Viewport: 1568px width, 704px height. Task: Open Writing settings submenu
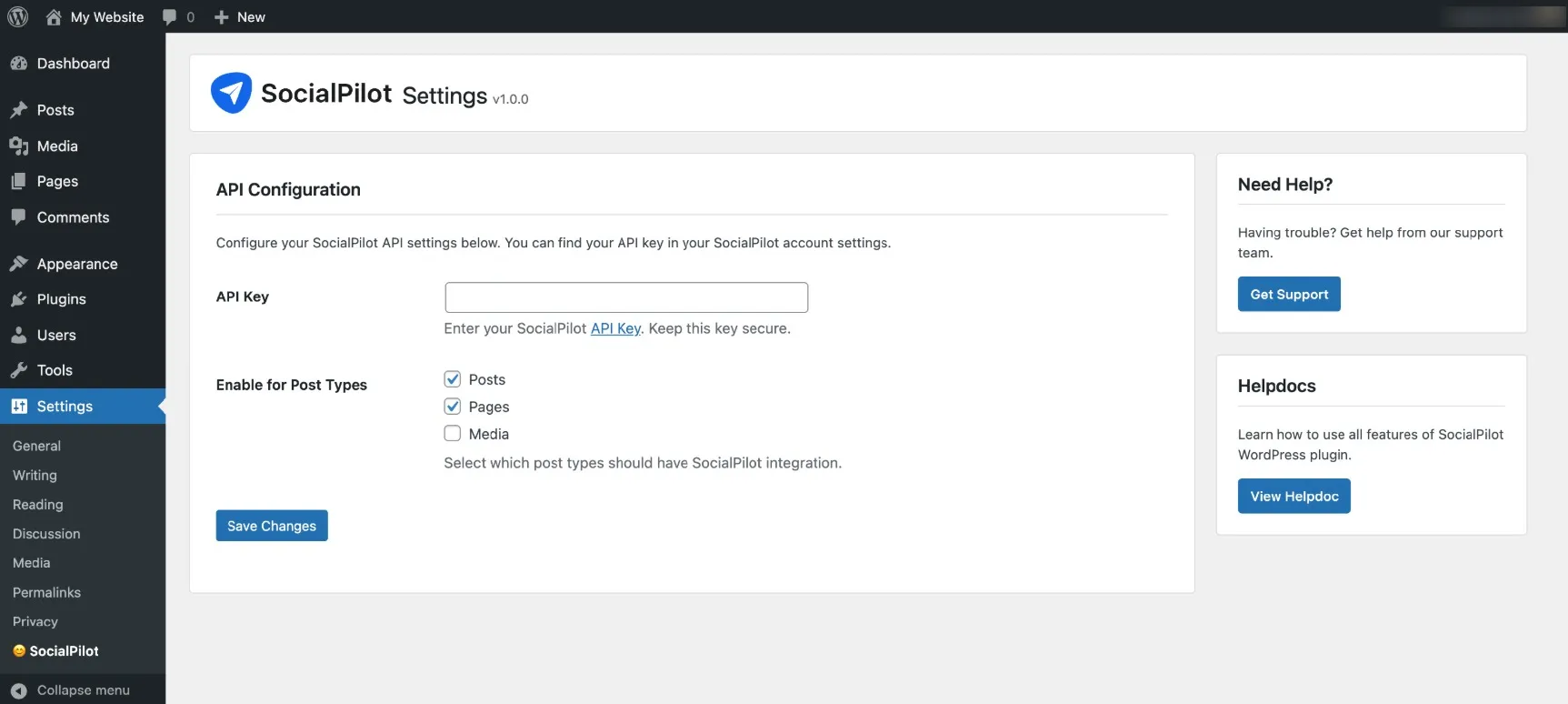(x=35, y=476)
